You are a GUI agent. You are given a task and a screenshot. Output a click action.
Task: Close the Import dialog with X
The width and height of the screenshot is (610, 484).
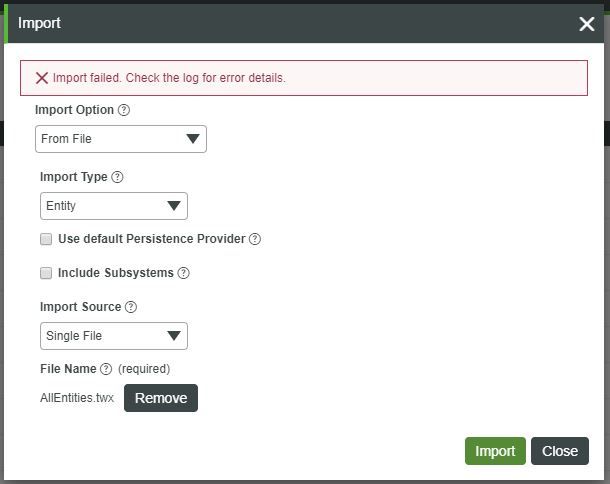point(586,23)
